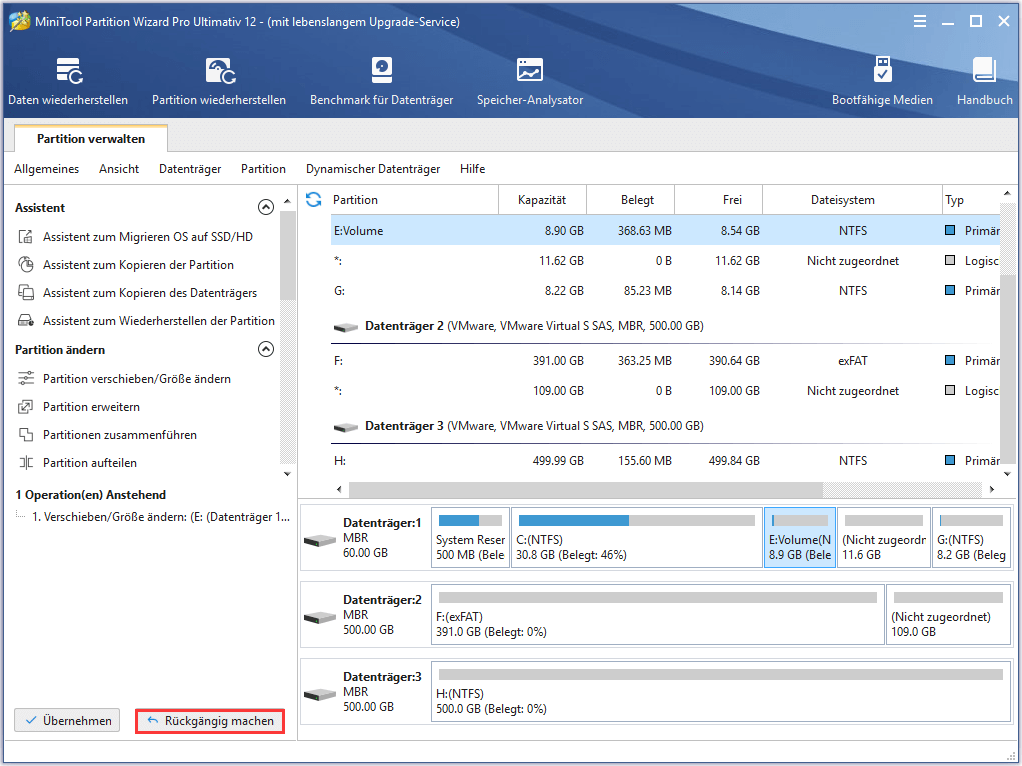Collapse the Assistent section
The image size is (1022, 766).
click(266, 207)
